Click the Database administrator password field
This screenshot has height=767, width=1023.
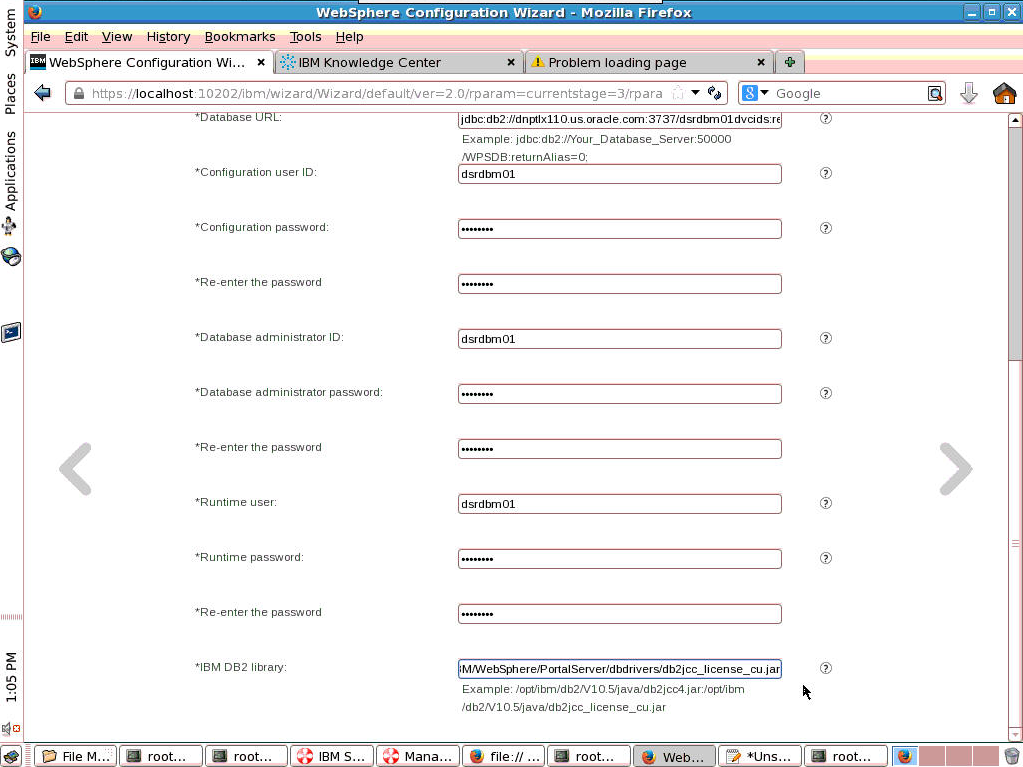pos(620,394)
